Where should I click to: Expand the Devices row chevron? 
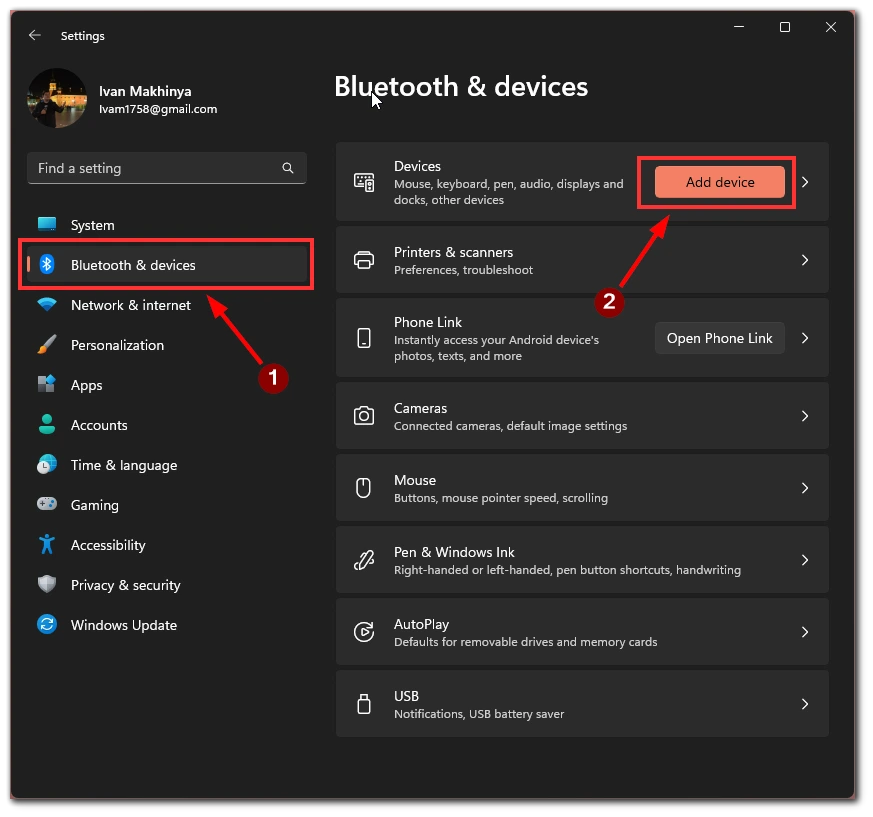(x=805, y=182)
